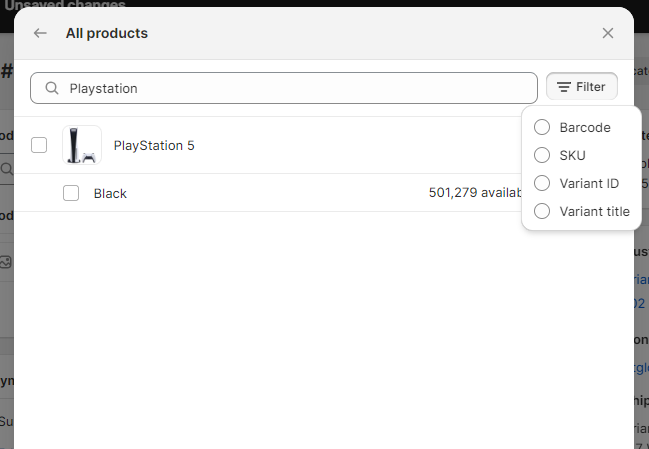Viewport: 649px width, 449px height.
Task: Choose the Variant title radio option
Action: pyautogui.click(x=542, y=211)
